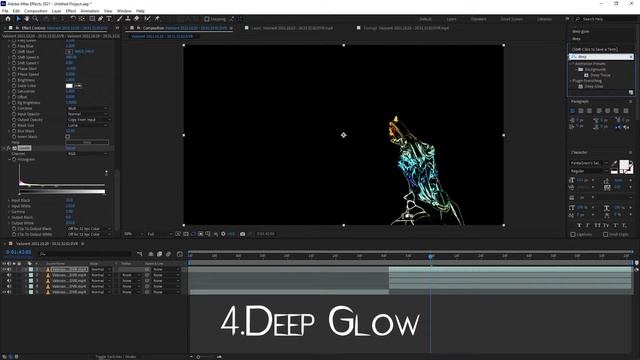Image resolution: width=640 pixels, height=360 pixels.
Task: Switch to the Small Screen workspace
Action: click(511, 19)
